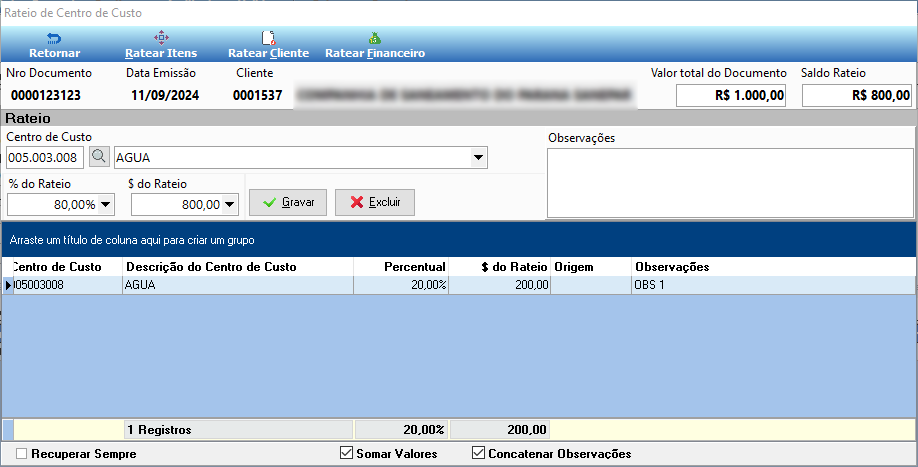Viewport: 918px width, 467px height.
Task: Toggle the Somar Valores checkbox
Action: click(347, 453)
